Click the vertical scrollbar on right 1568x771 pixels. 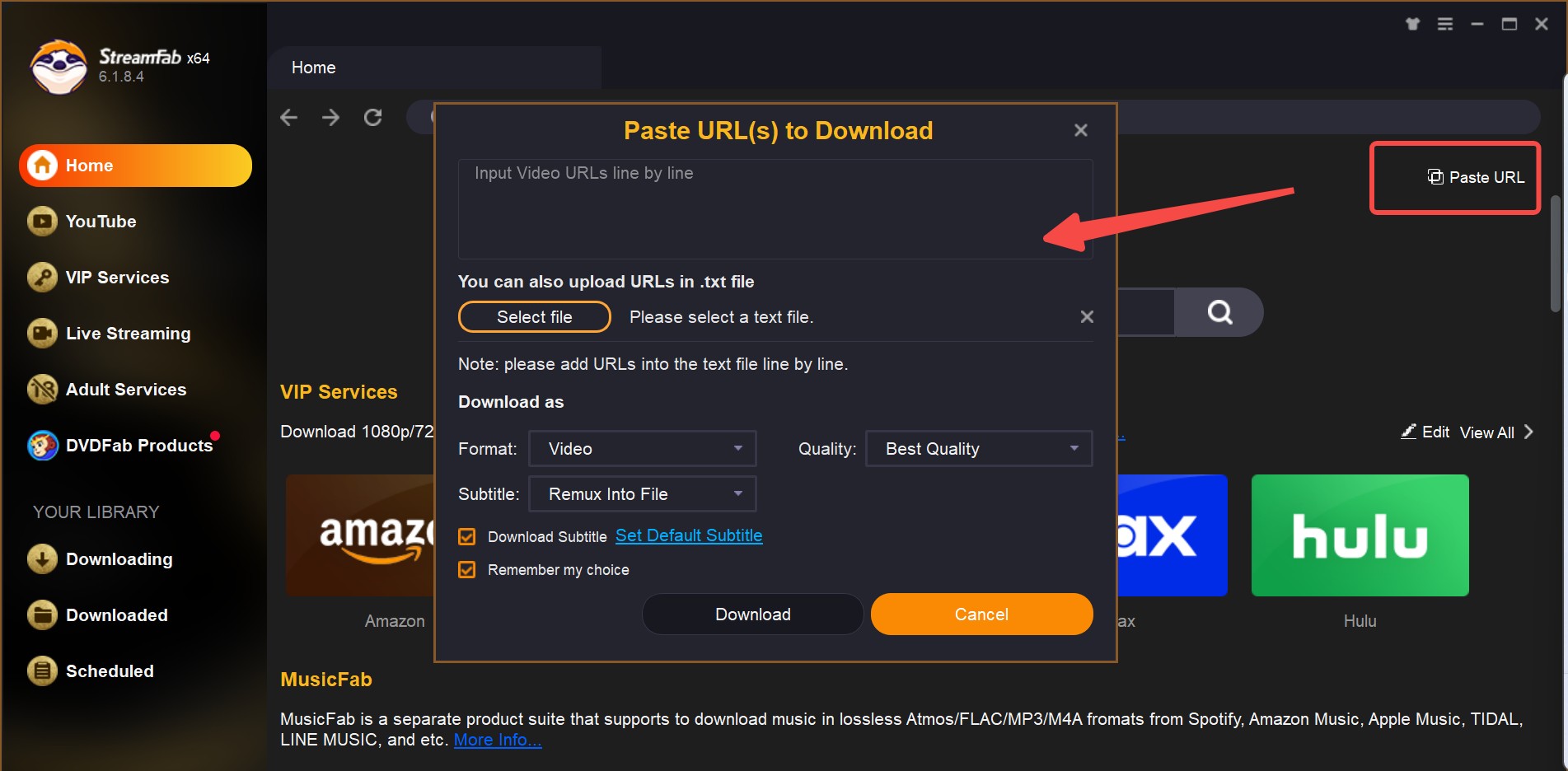[1556, 254]
